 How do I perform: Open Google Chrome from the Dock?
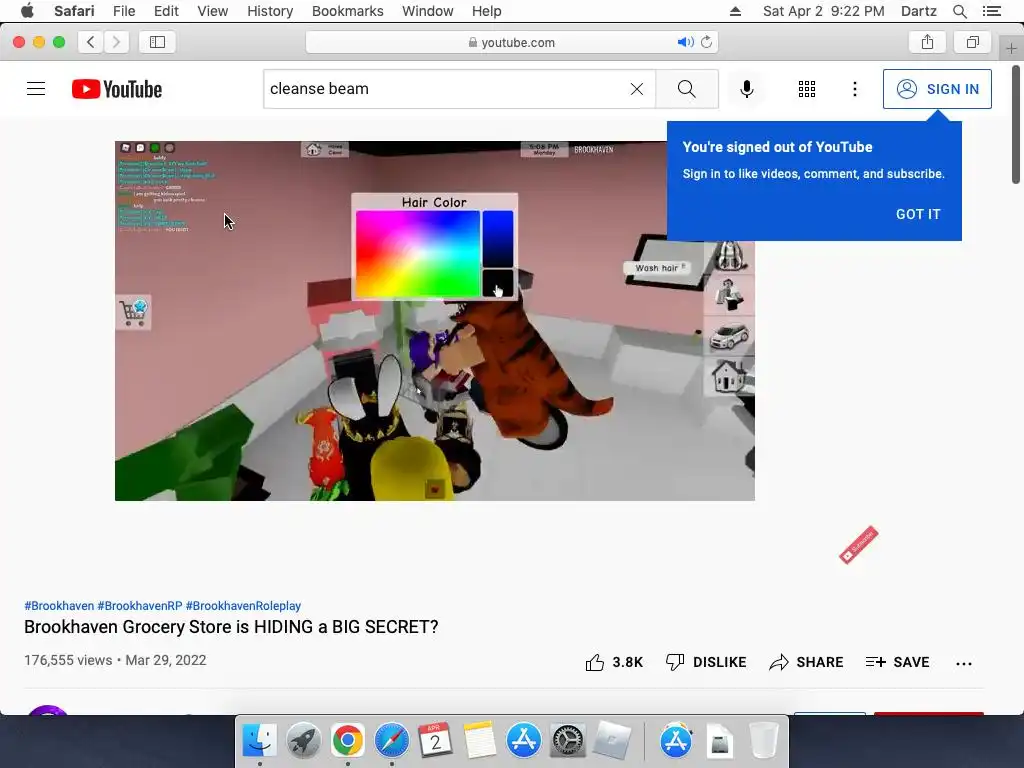pyautogui.click(x=347, y=741)
